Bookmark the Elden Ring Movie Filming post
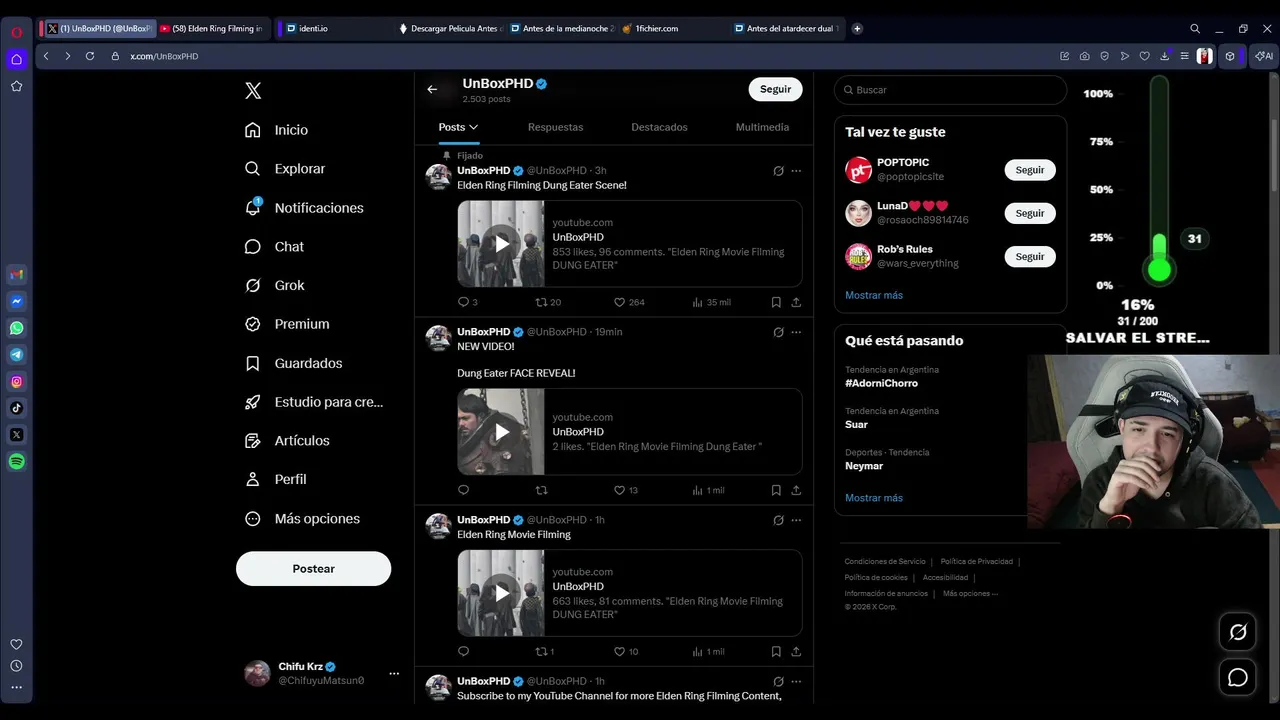1280x720 pixels. [x=776, y=651]
